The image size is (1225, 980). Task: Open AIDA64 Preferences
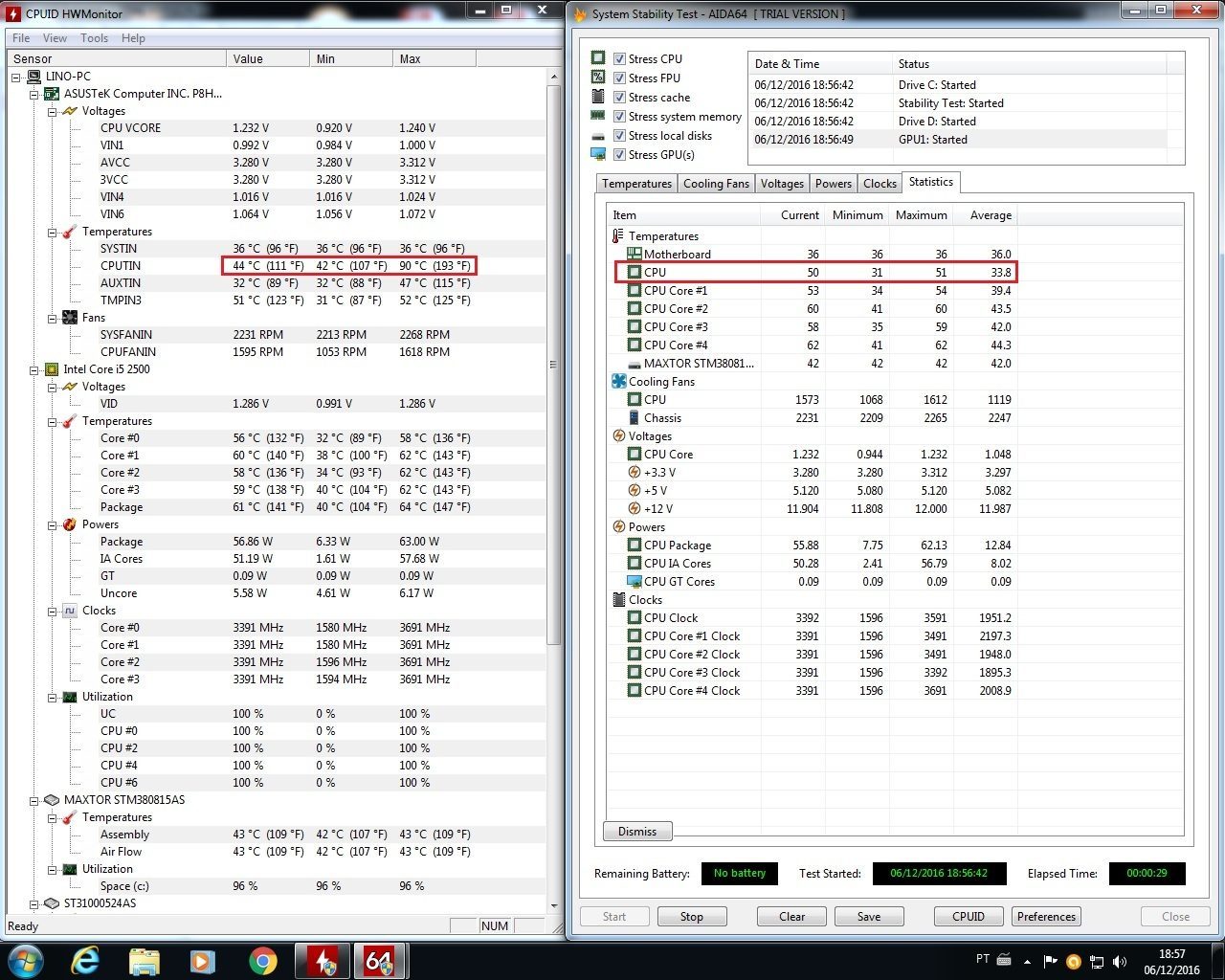(1046, 917)
